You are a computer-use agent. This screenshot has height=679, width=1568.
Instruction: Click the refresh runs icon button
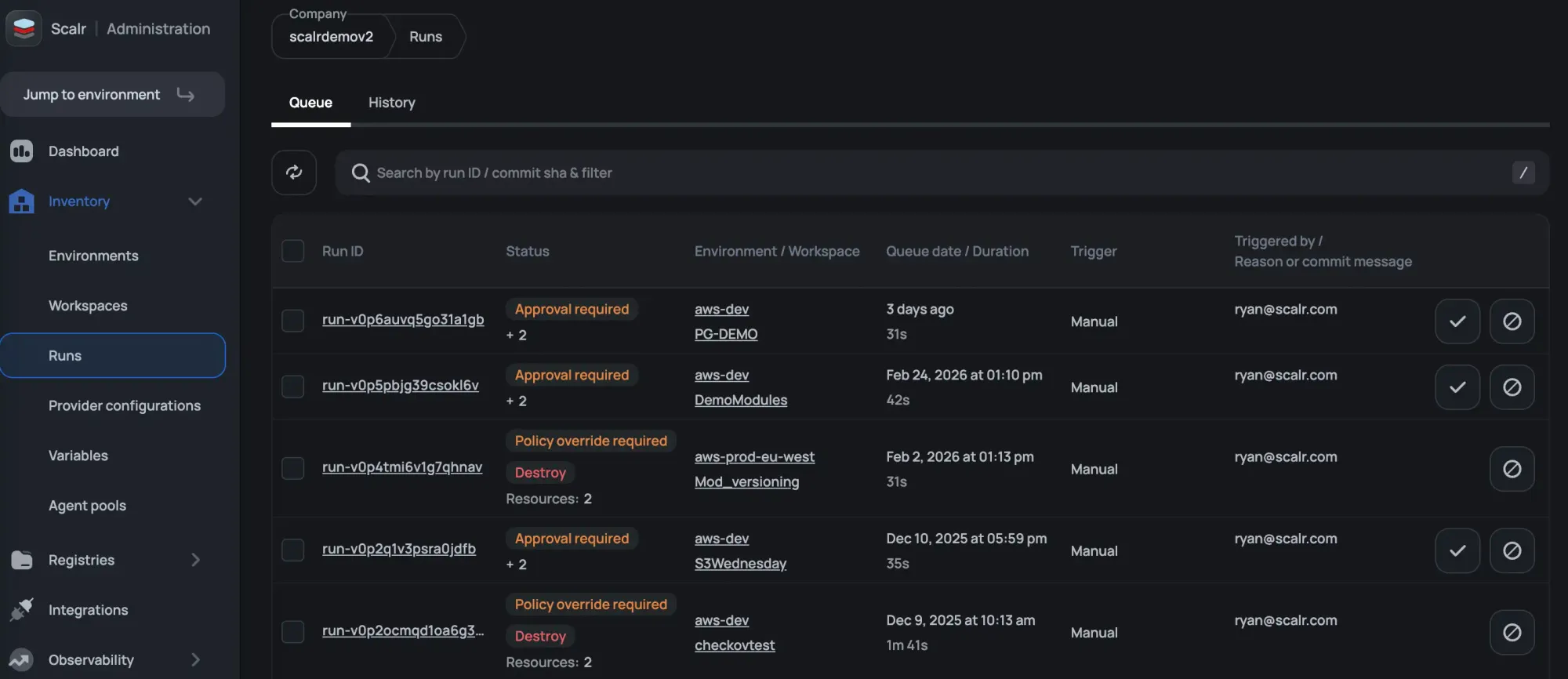(x=294, y=172)
